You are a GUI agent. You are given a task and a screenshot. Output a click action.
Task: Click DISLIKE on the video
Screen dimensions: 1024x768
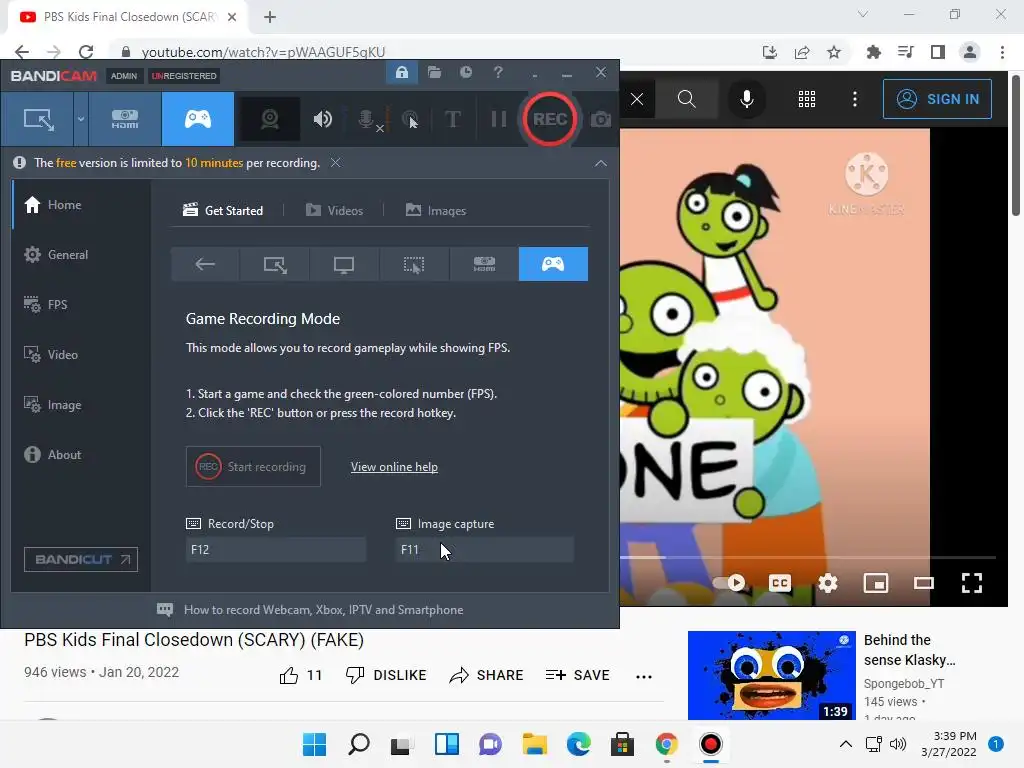[386, 675]
